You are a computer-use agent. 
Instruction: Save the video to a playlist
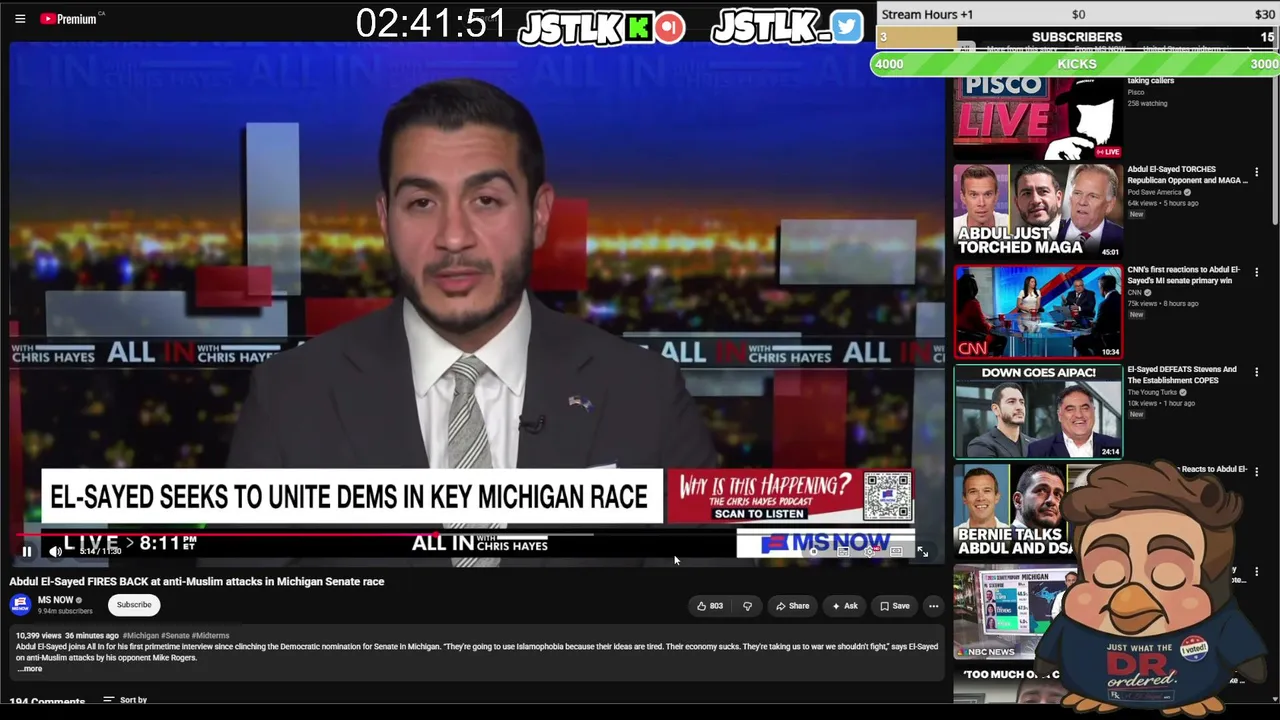[895, 606]
